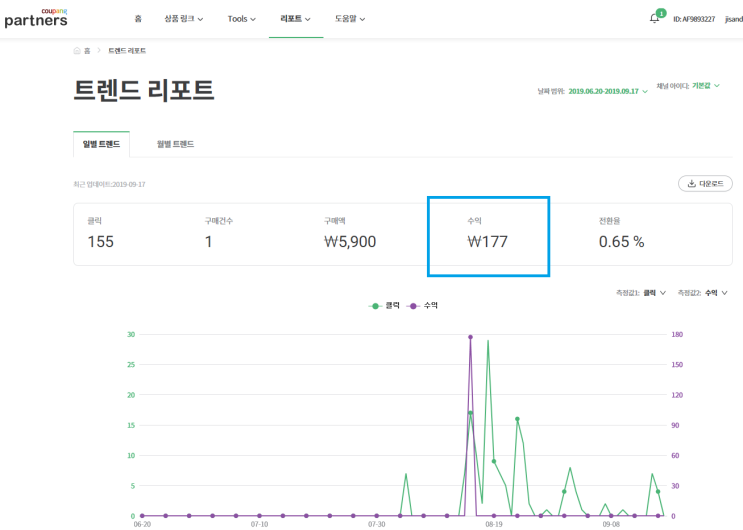Click the 다운로드 button
743x530 pixels.
tap(705, 183)
